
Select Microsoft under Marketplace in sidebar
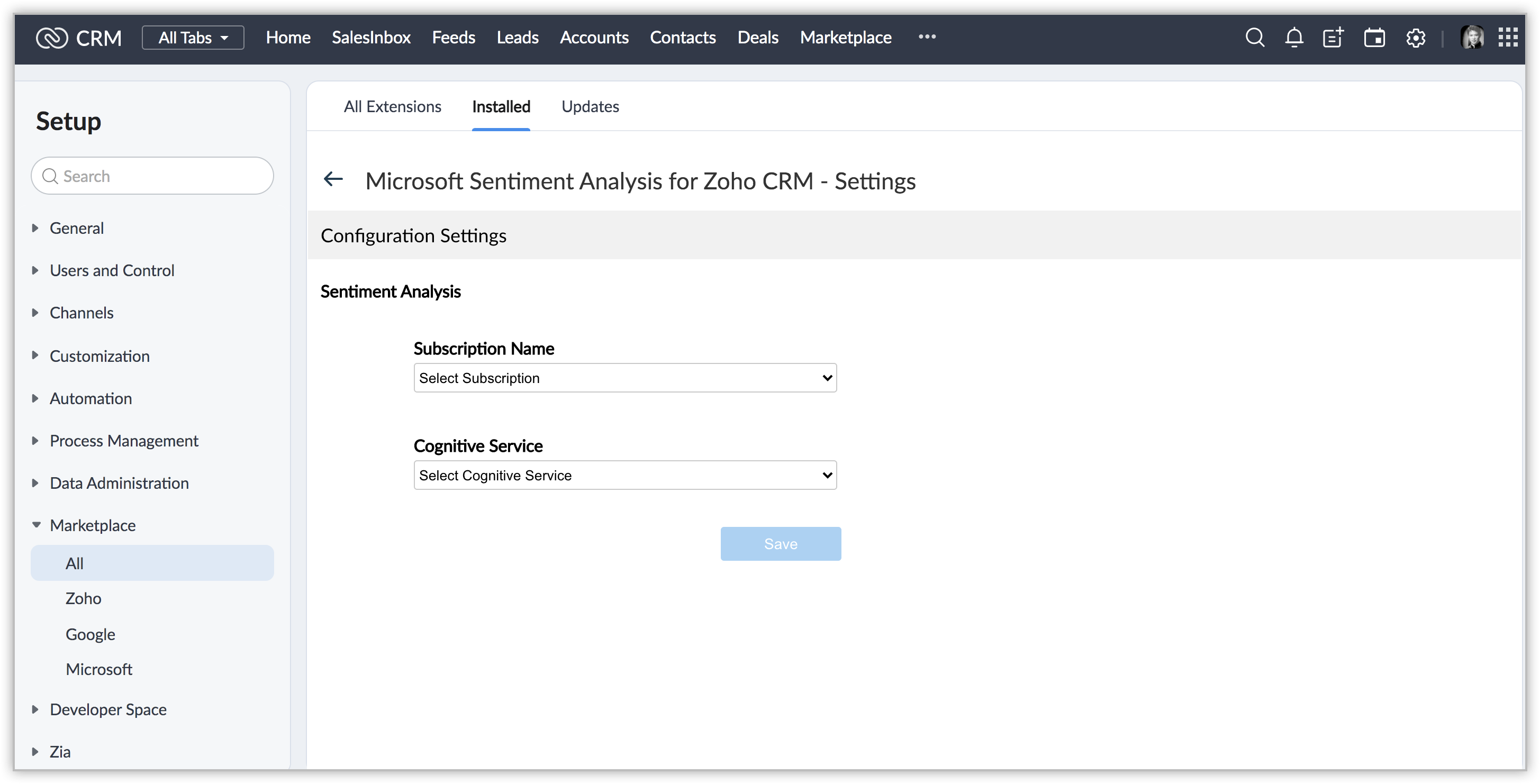(98, 669)
